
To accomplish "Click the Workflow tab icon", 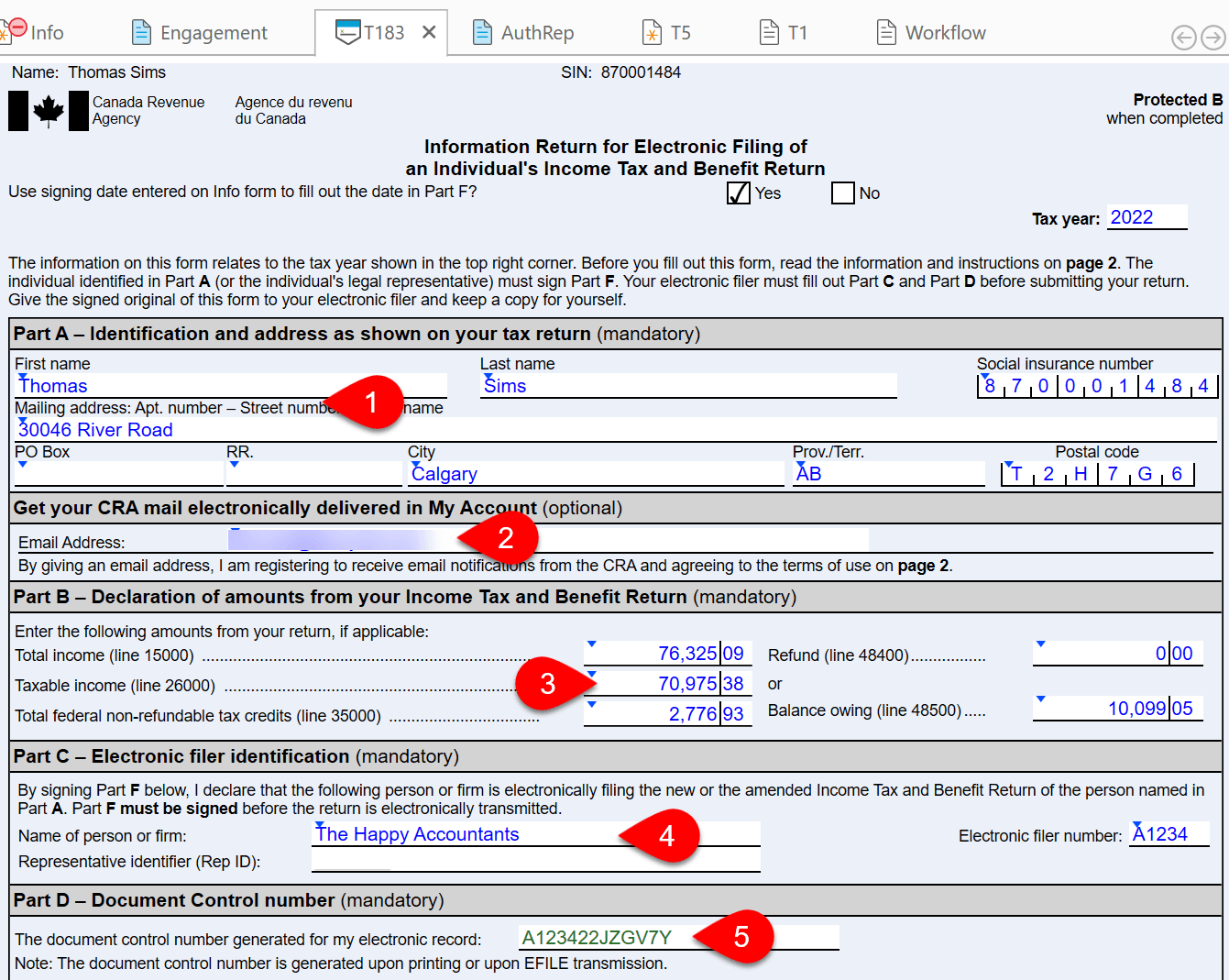I will [x=885, y=31].
